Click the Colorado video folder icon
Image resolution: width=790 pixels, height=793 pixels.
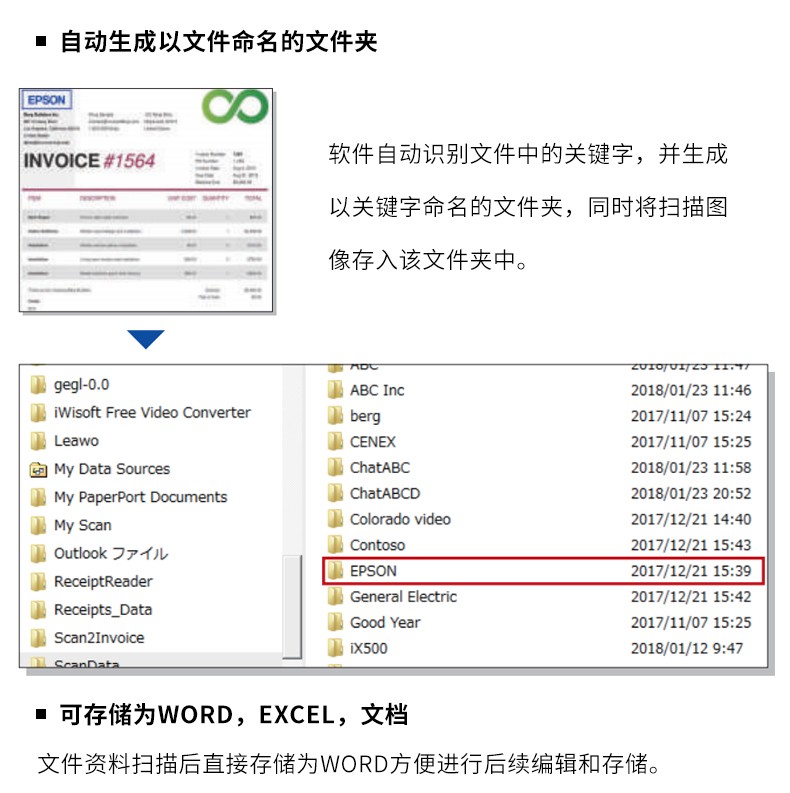(335, 519)
